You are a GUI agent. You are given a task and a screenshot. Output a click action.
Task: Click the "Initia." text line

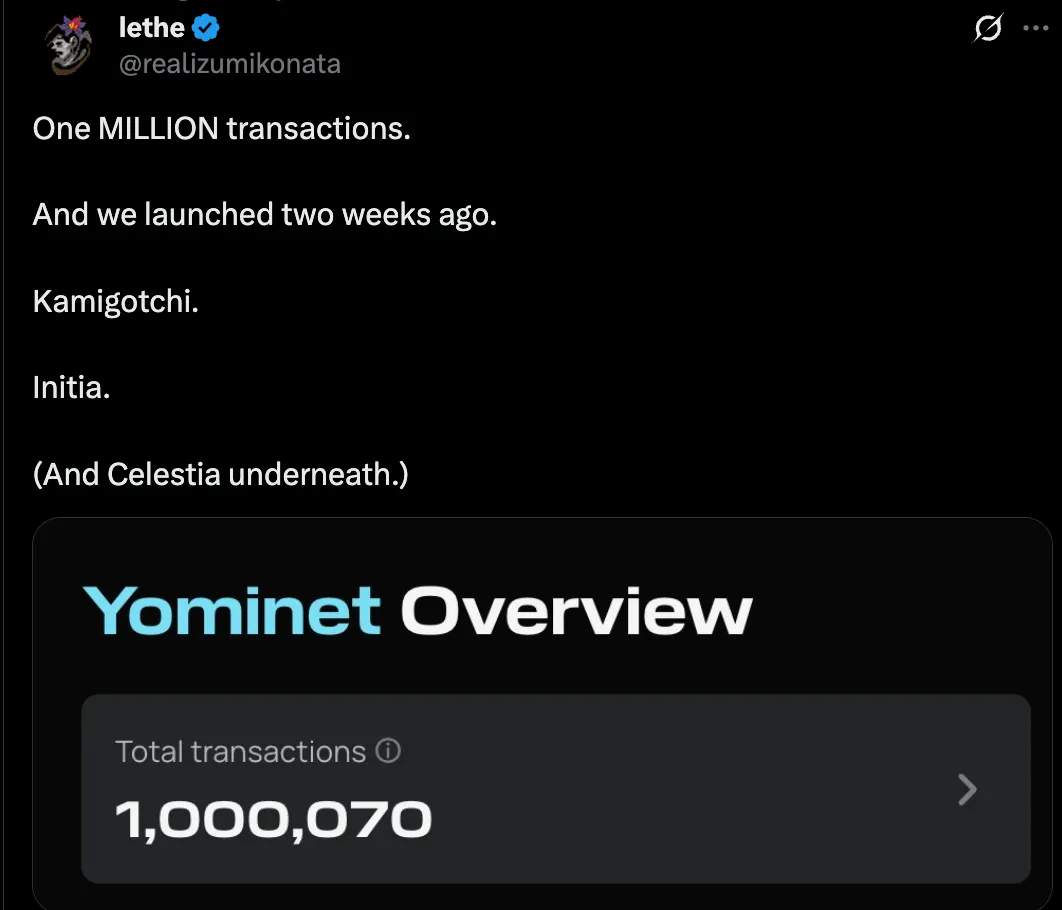click(x=71, y=387)
